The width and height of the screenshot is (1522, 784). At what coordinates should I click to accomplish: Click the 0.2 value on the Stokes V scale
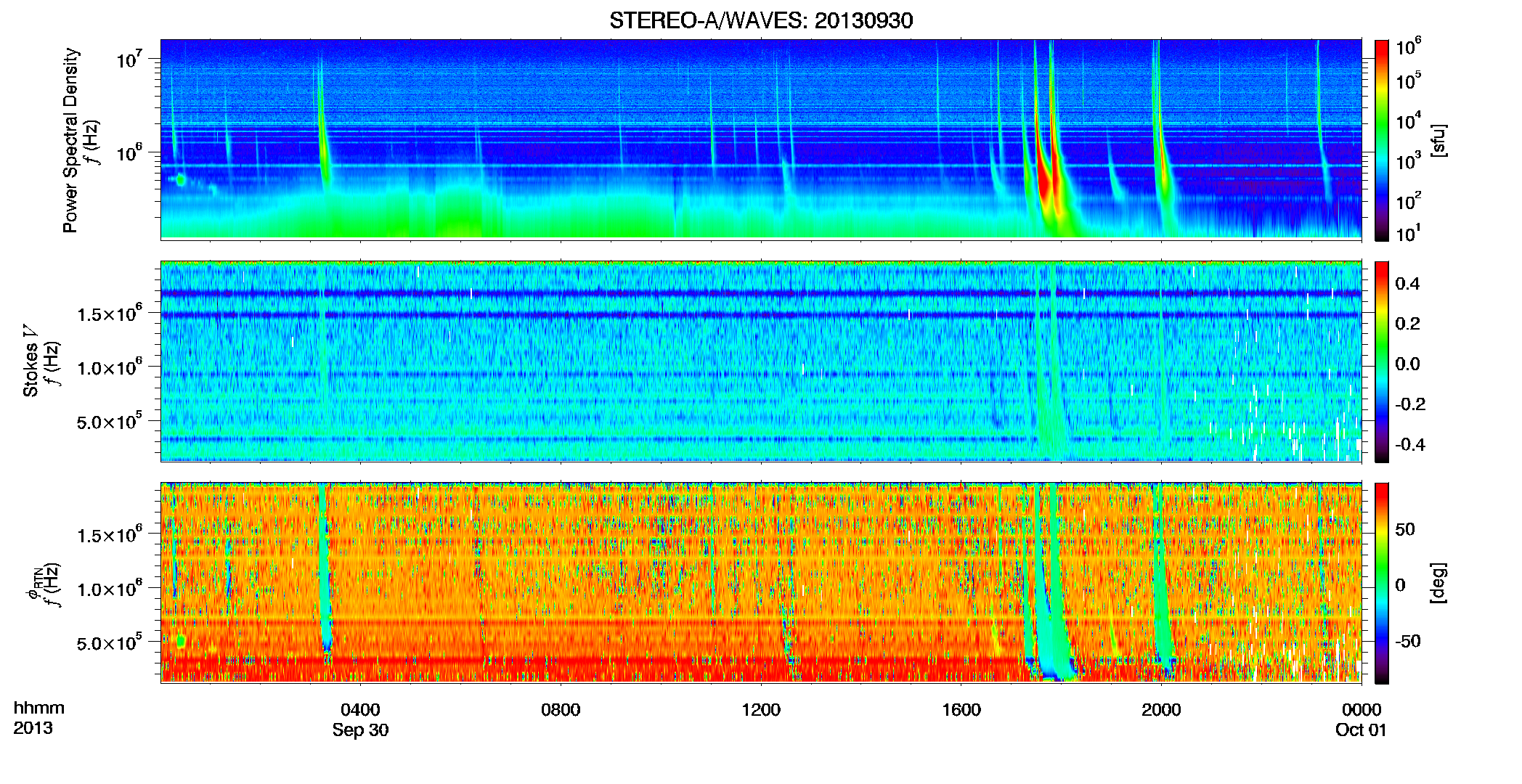1408,324
